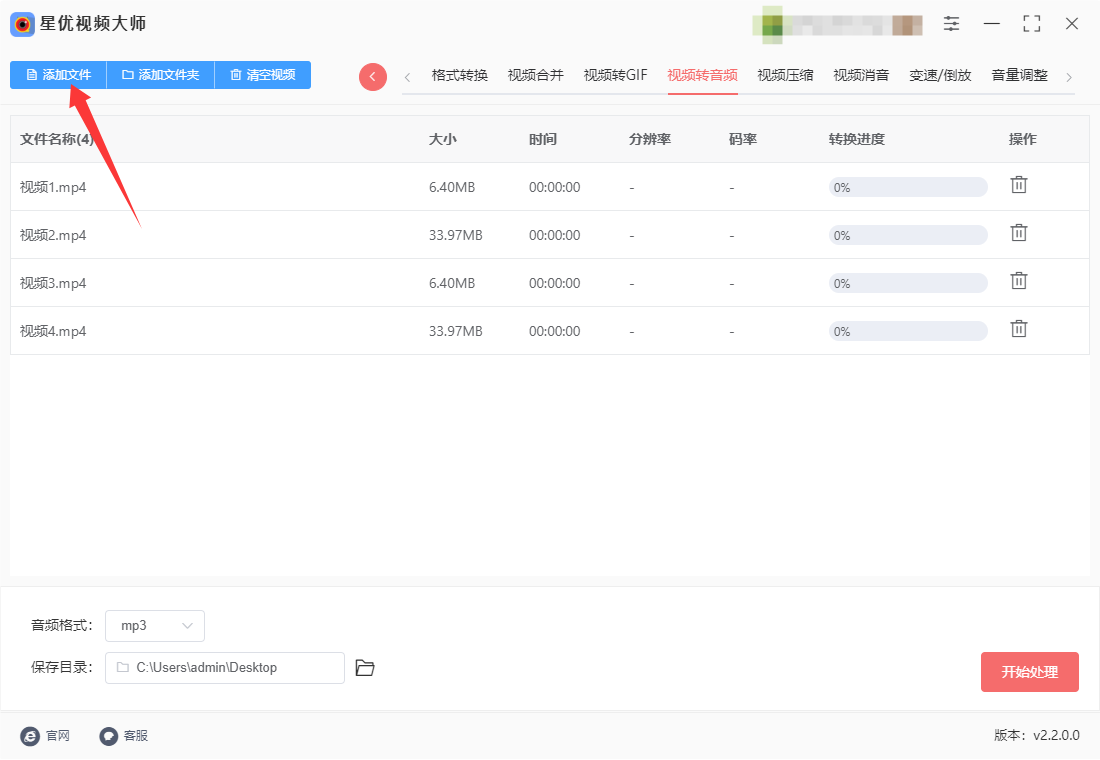Open settings sliders icon in title bar
Viewport: 1100px width, 760px height.
tap(951, 24)
